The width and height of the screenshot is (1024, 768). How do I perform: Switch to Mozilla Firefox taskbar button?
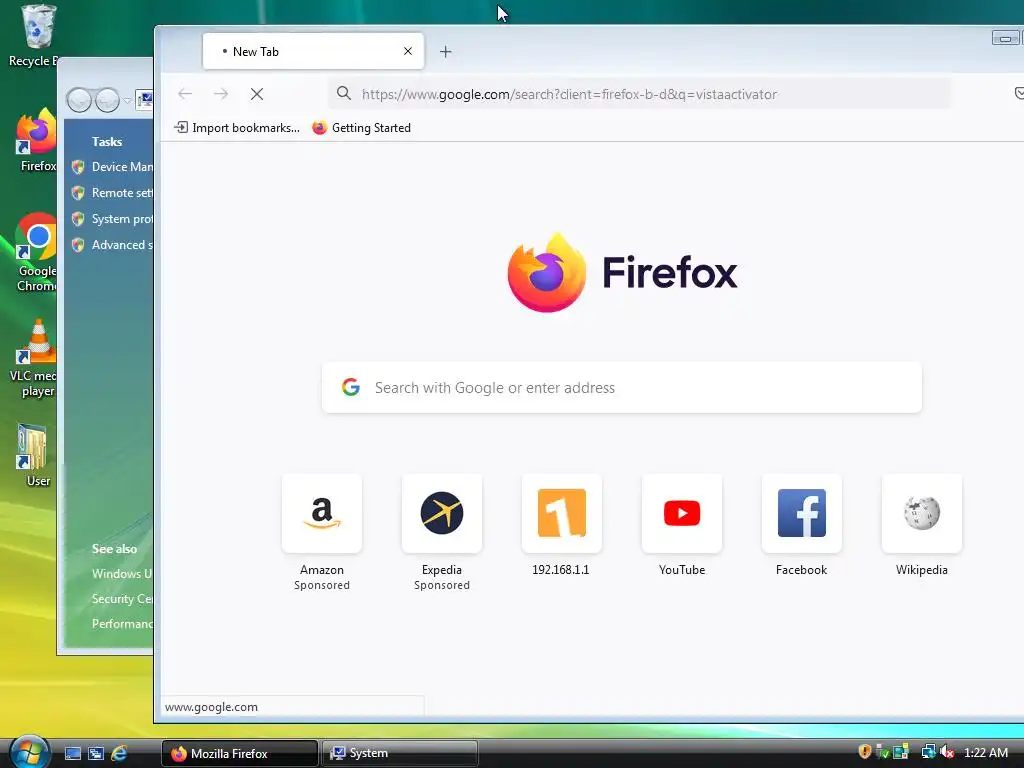click(239, 753)
